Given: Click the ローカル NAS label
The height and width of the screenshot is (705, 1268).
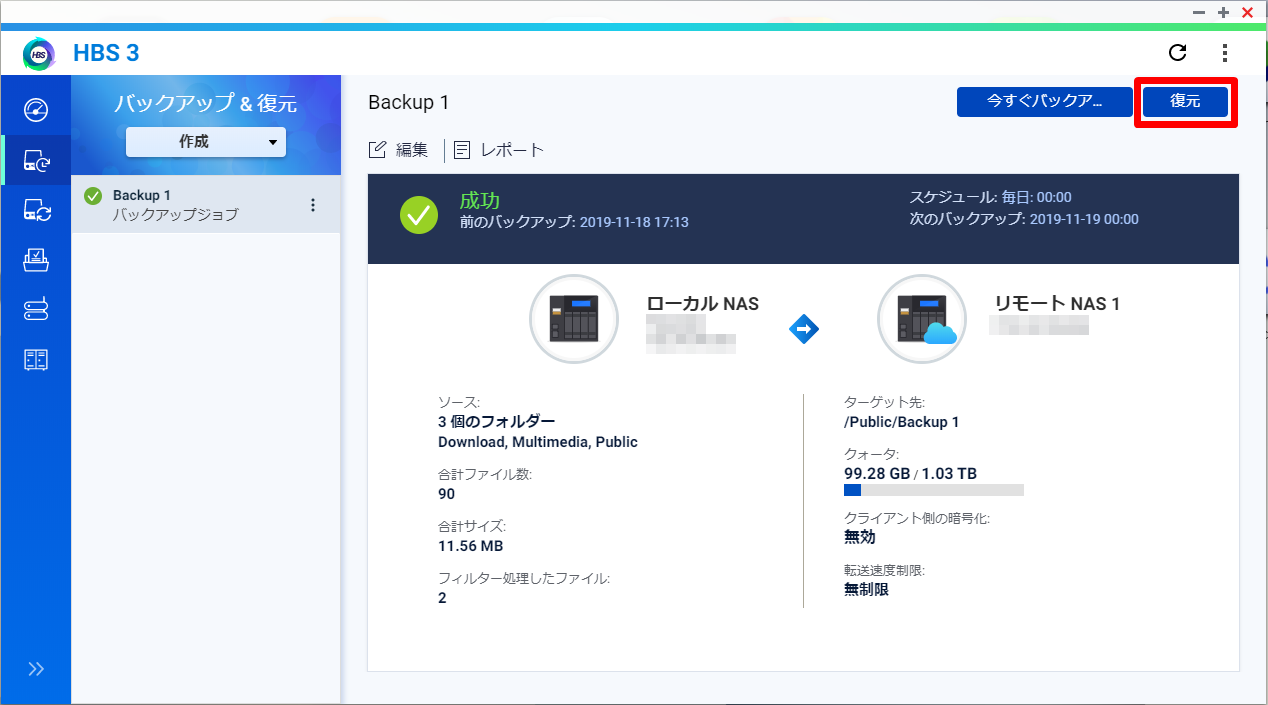Looking at the screenshot, I should click(703, 304).
